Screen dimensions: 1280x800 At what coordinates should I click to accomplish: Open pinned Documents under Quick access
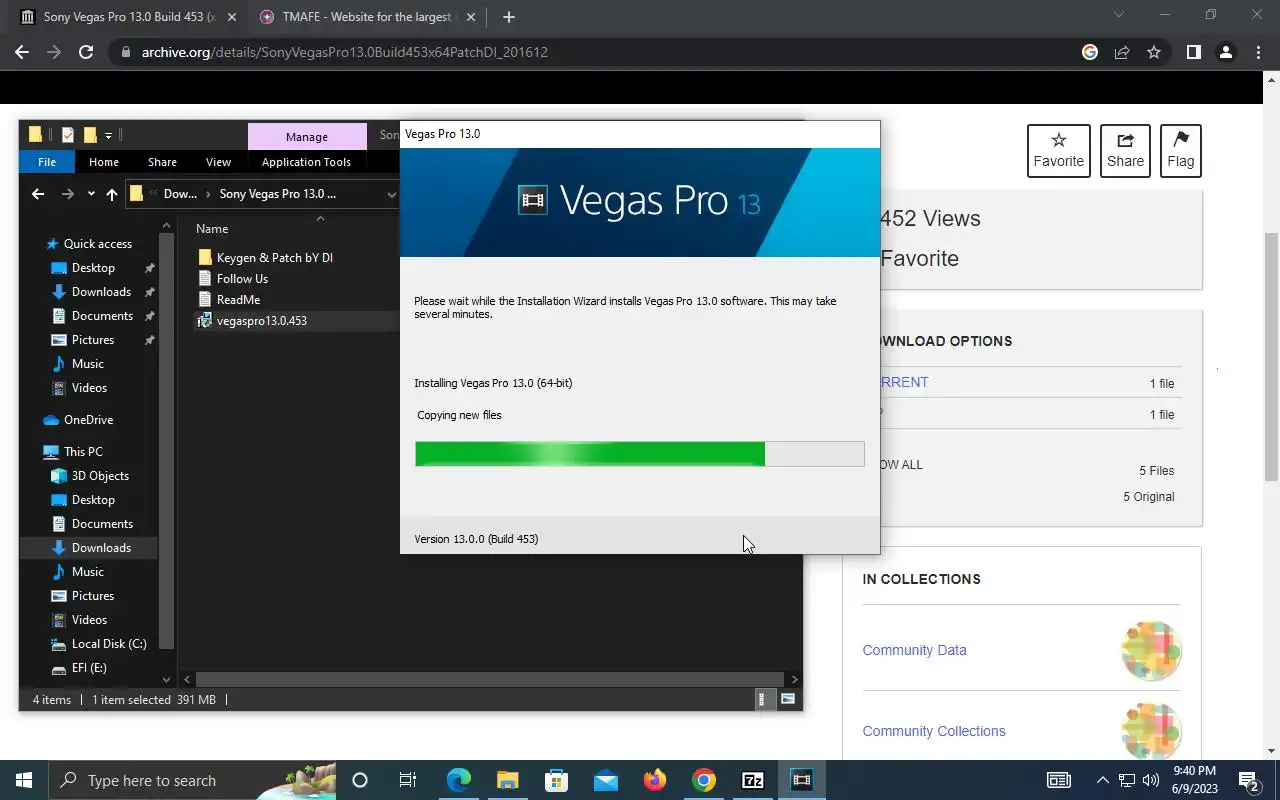[x=102, y=316]
